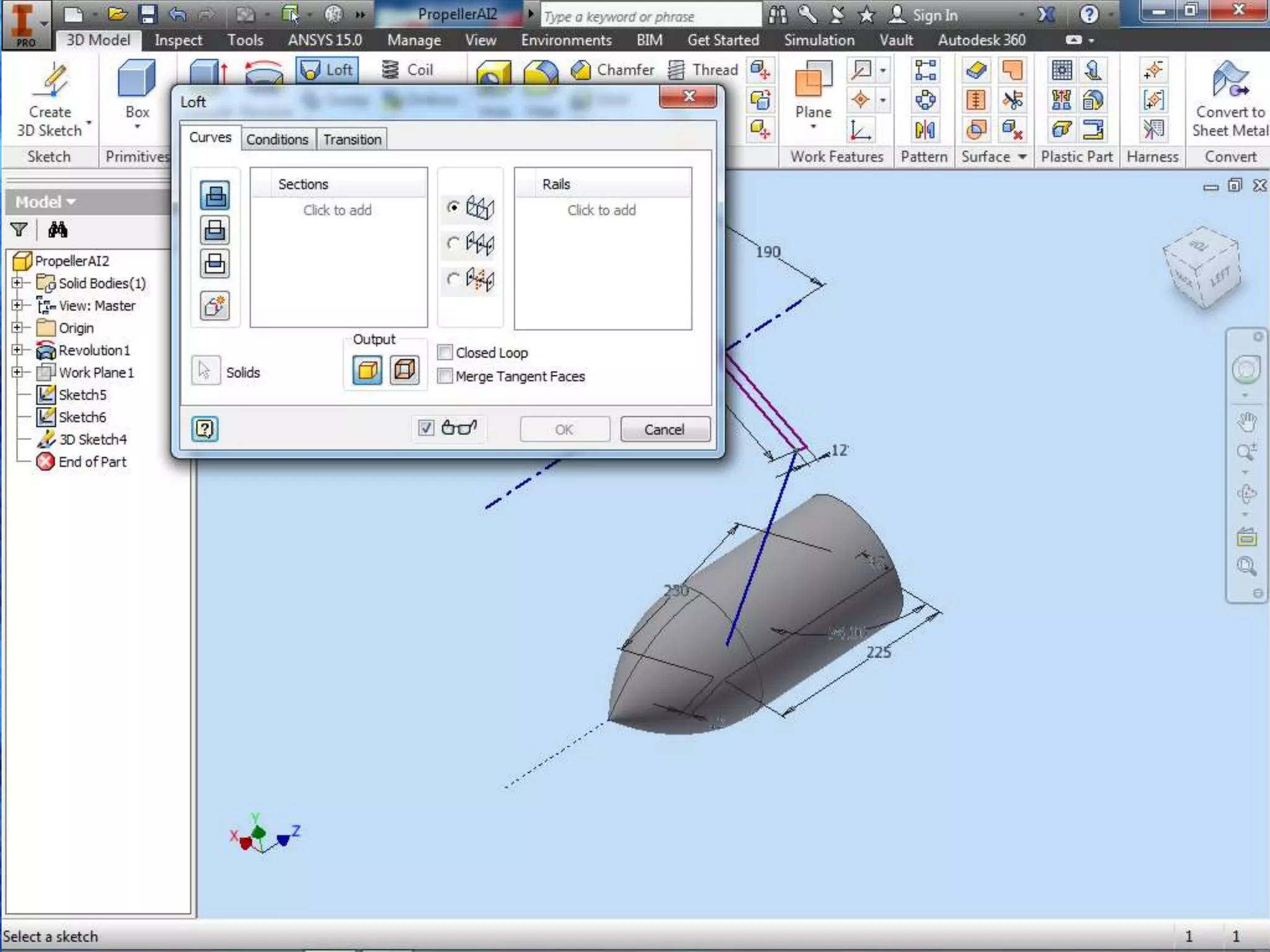Click the find binoculars icon in Model browser

(x=58, y=231)
